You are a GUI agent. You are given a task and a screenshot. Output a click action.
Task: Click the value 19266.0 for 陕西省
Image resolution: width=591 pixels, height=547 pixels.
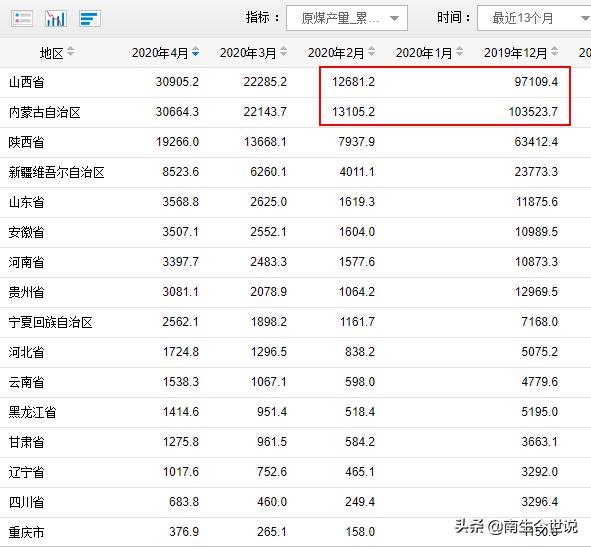[x=177, y=142]
